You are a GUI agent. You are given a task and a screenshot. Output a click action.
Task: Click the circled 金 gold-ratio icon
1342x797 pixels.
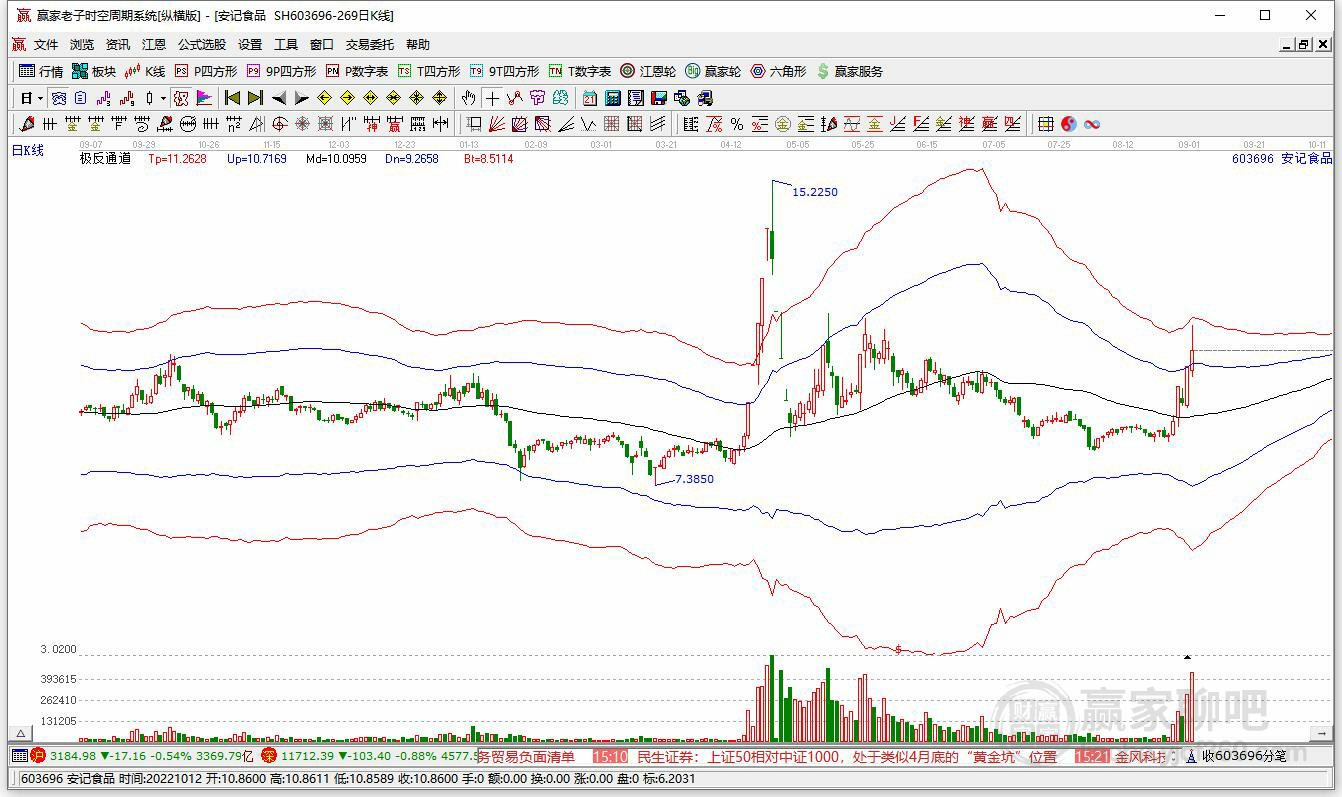(783, 124)
